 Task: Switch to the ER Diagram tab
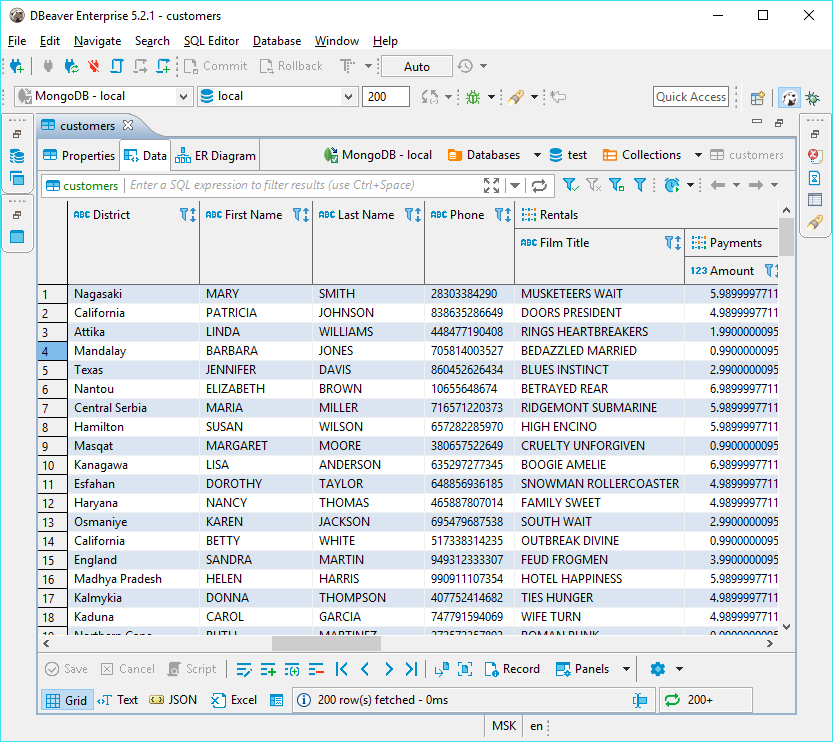214,155
